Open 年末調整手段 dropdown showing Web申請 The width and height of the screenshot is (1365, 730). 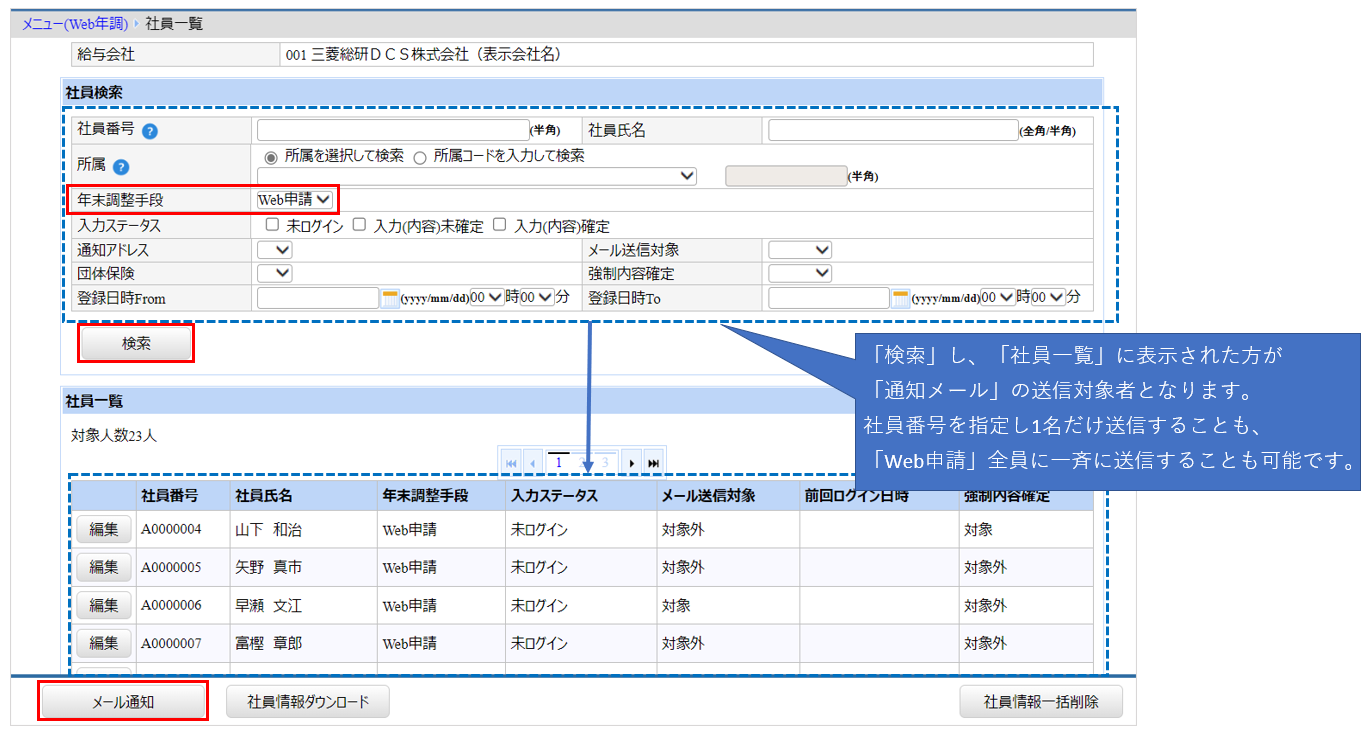[295, 200]
